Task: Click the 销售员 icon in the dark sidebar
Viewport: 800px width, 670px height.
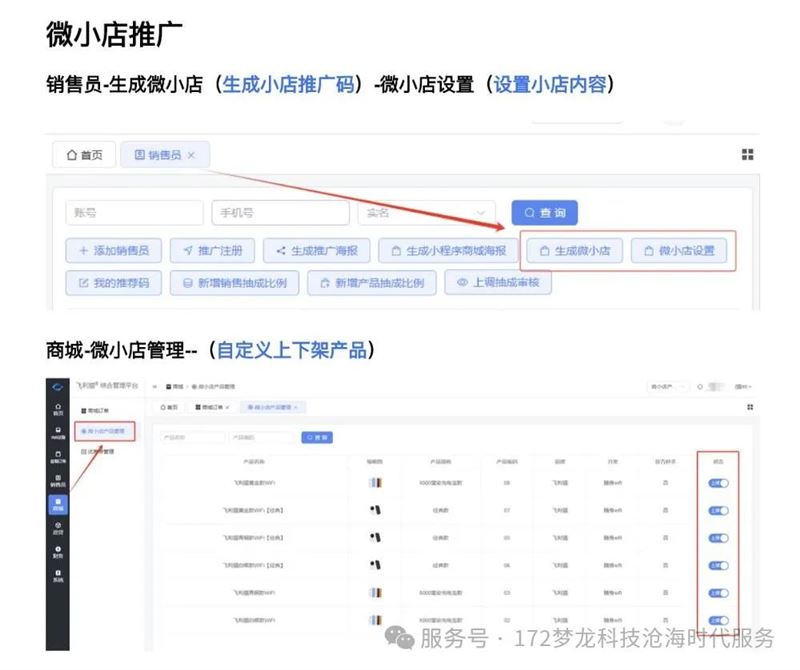Action: click(57, 482)
